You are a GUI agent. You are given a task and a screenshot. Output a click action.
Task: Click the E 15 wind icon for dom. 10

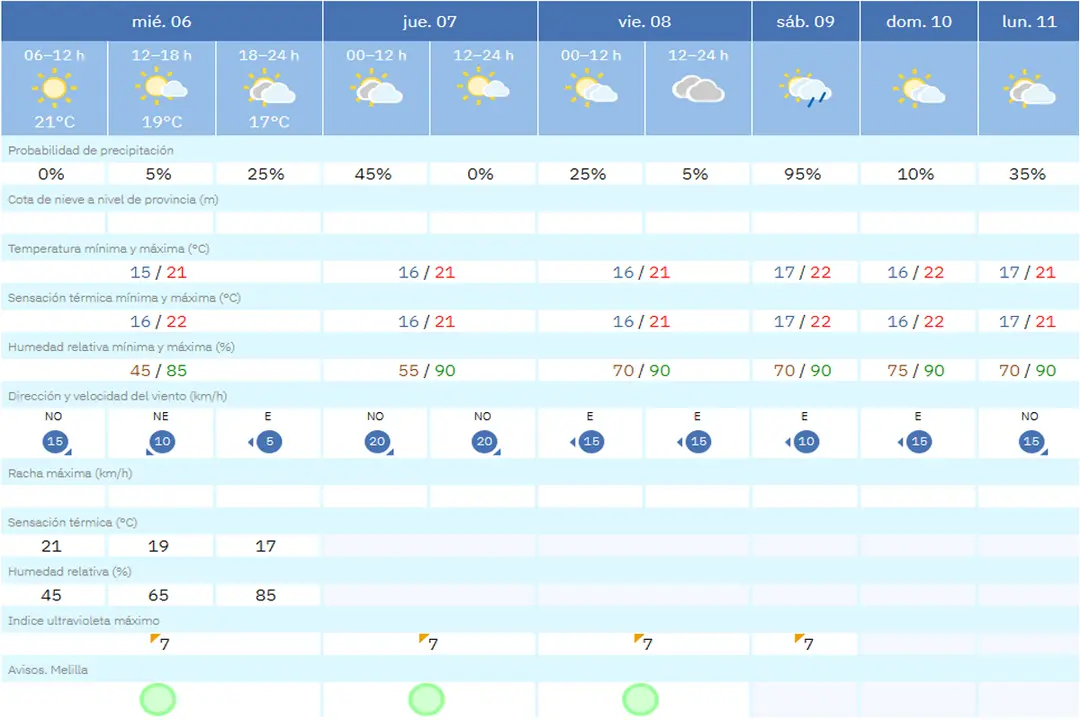click(915, 442)
